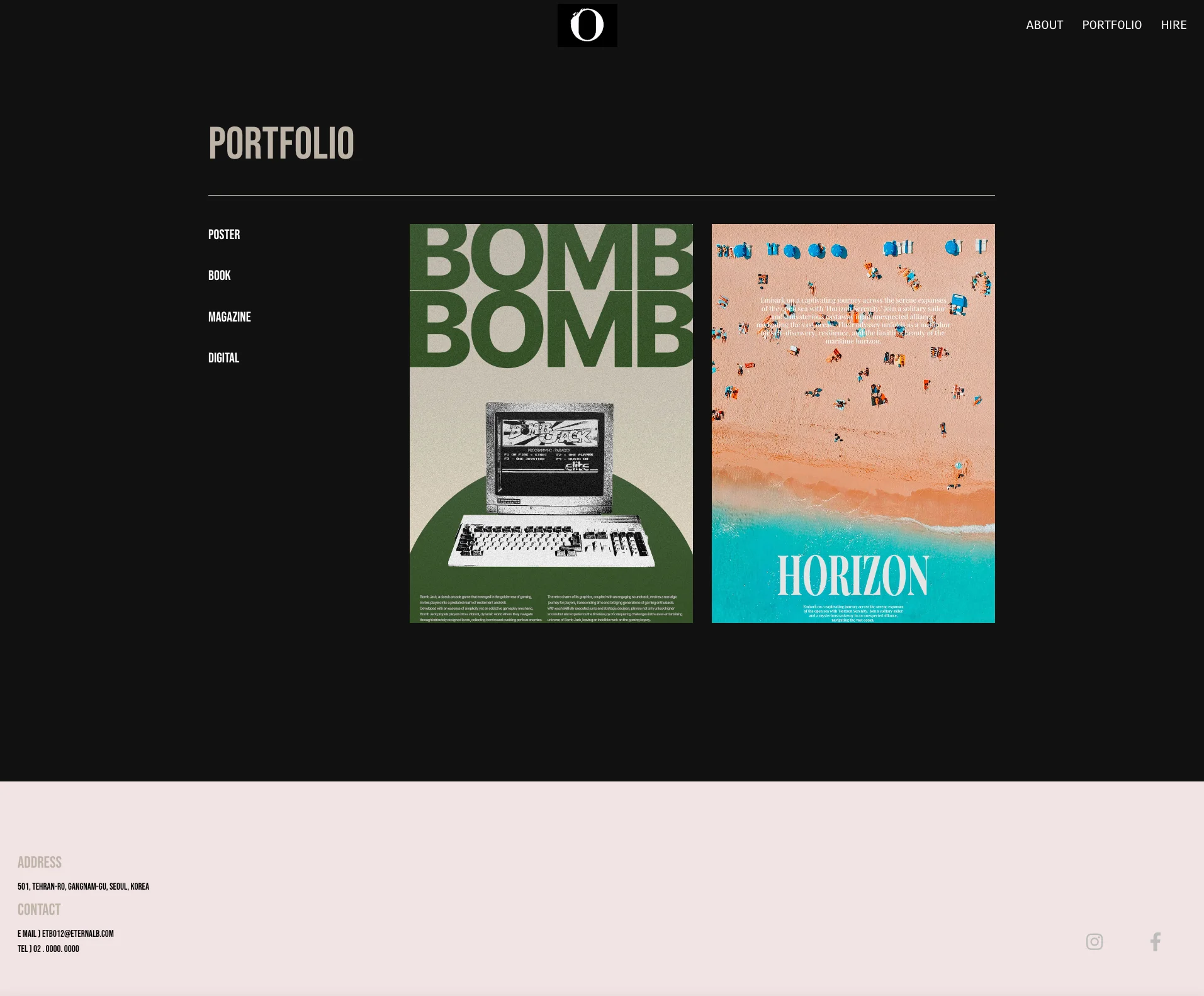Screen dimensions: 1204x996
Task: Click the O logo in the header
Action: pyautogui.click(x=587, y=26)
